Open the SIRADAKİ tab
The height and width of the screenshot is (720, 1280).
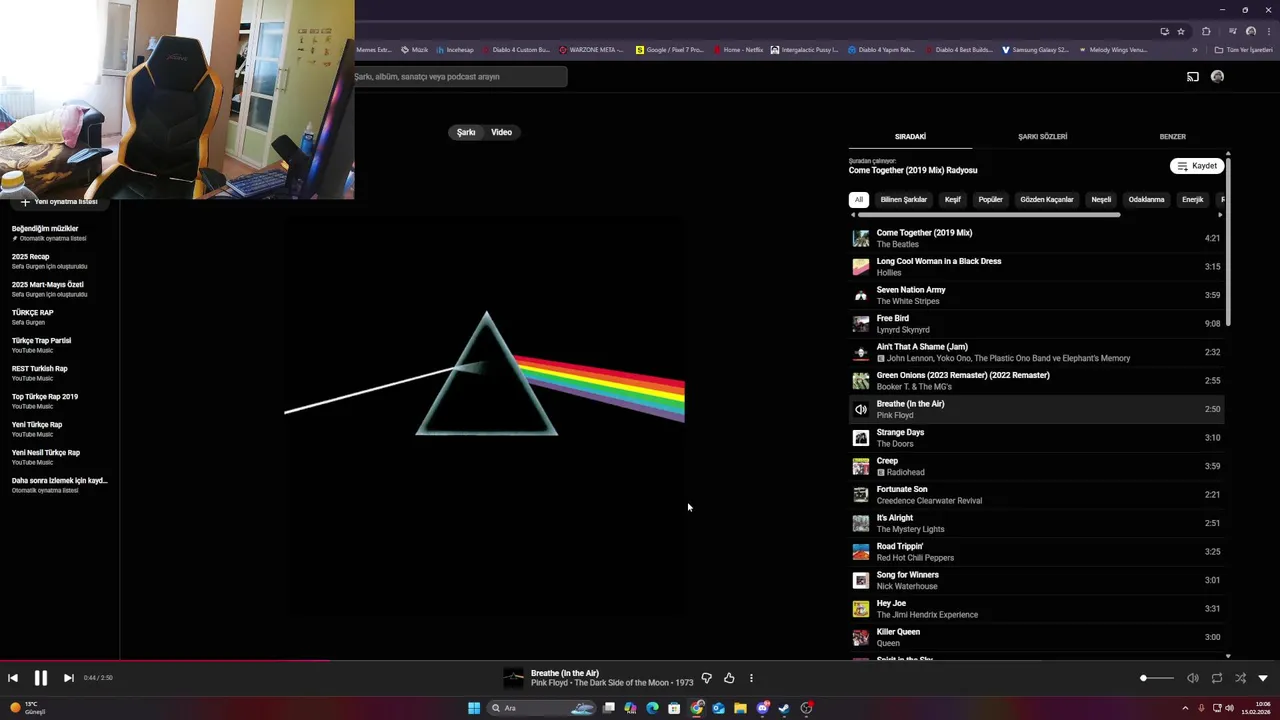pyautogui.click(x=910, y=137)
